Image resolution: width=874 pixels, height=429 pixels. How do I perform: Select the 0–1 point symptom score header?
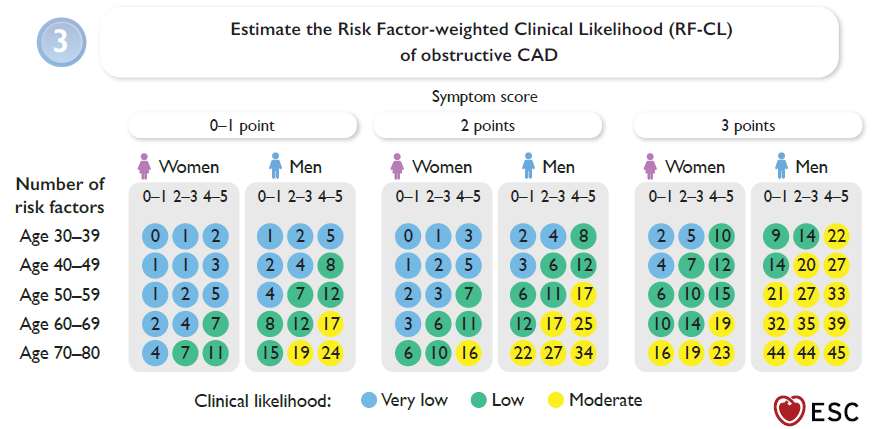(242, 126)
